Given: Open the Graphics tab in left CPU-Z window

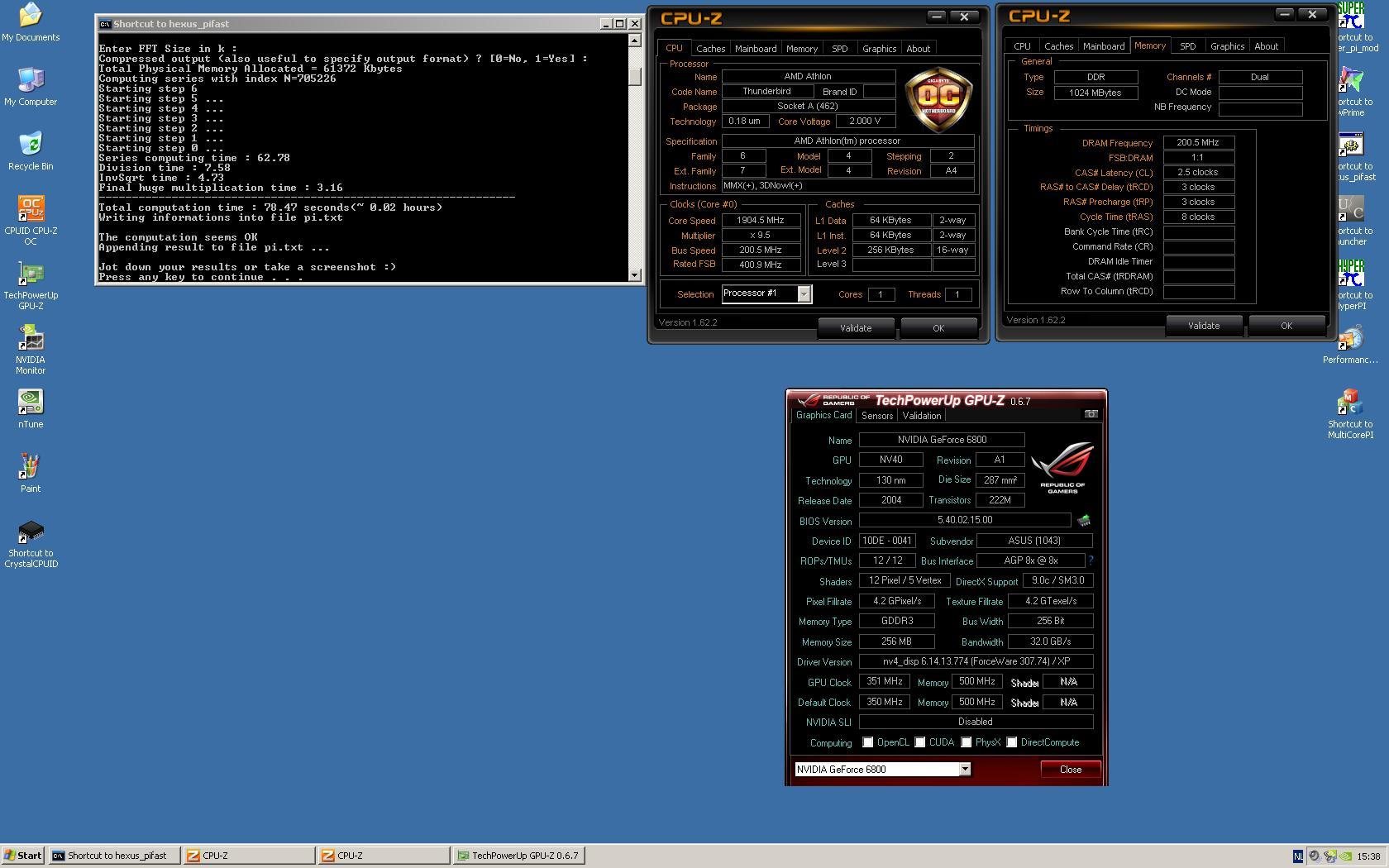Looking at the screenshot, I should click(879, 49).
